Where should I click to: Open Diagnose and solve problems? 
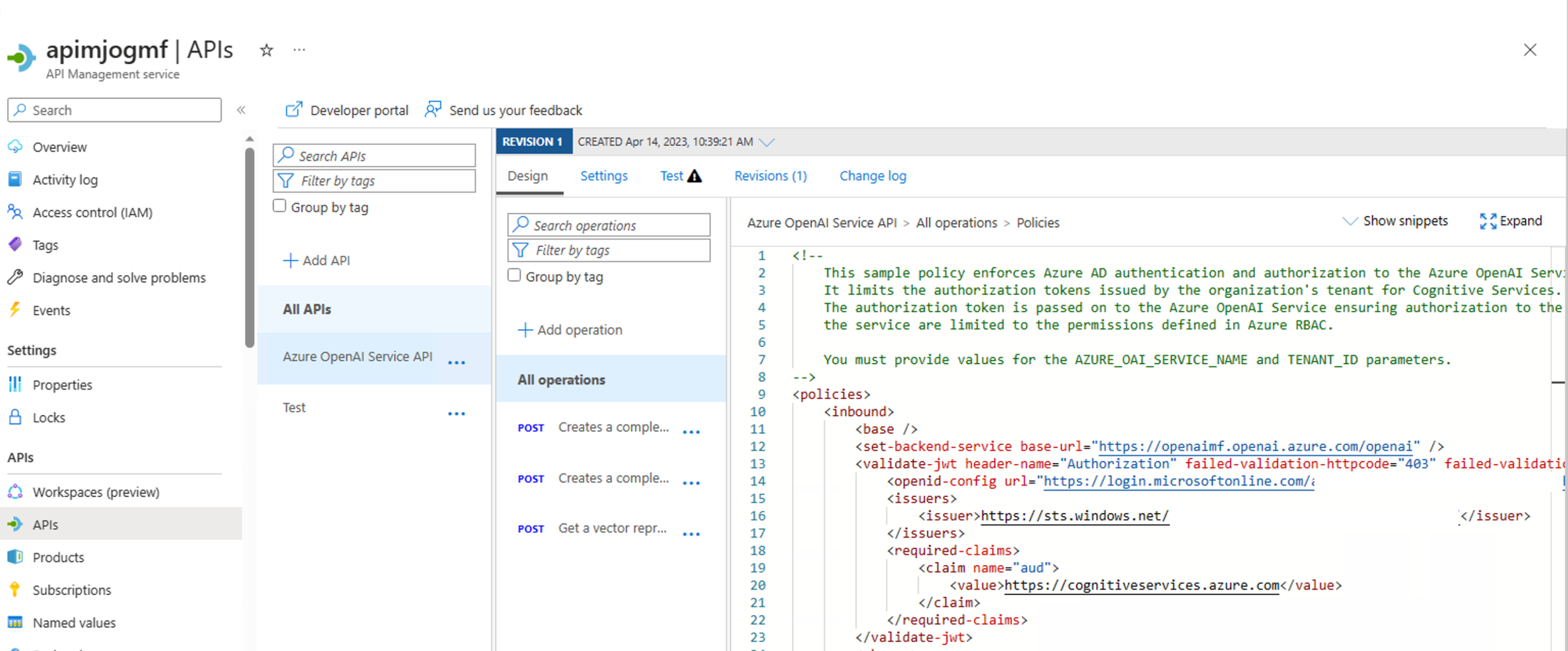click(x=119, y=278)
